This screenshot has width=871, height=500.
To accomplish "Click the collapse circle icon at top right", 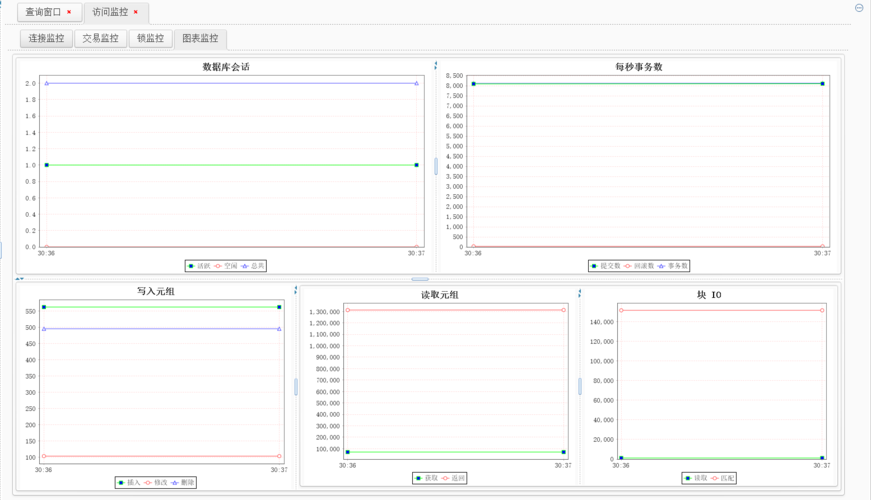I will tap(859, 8).
